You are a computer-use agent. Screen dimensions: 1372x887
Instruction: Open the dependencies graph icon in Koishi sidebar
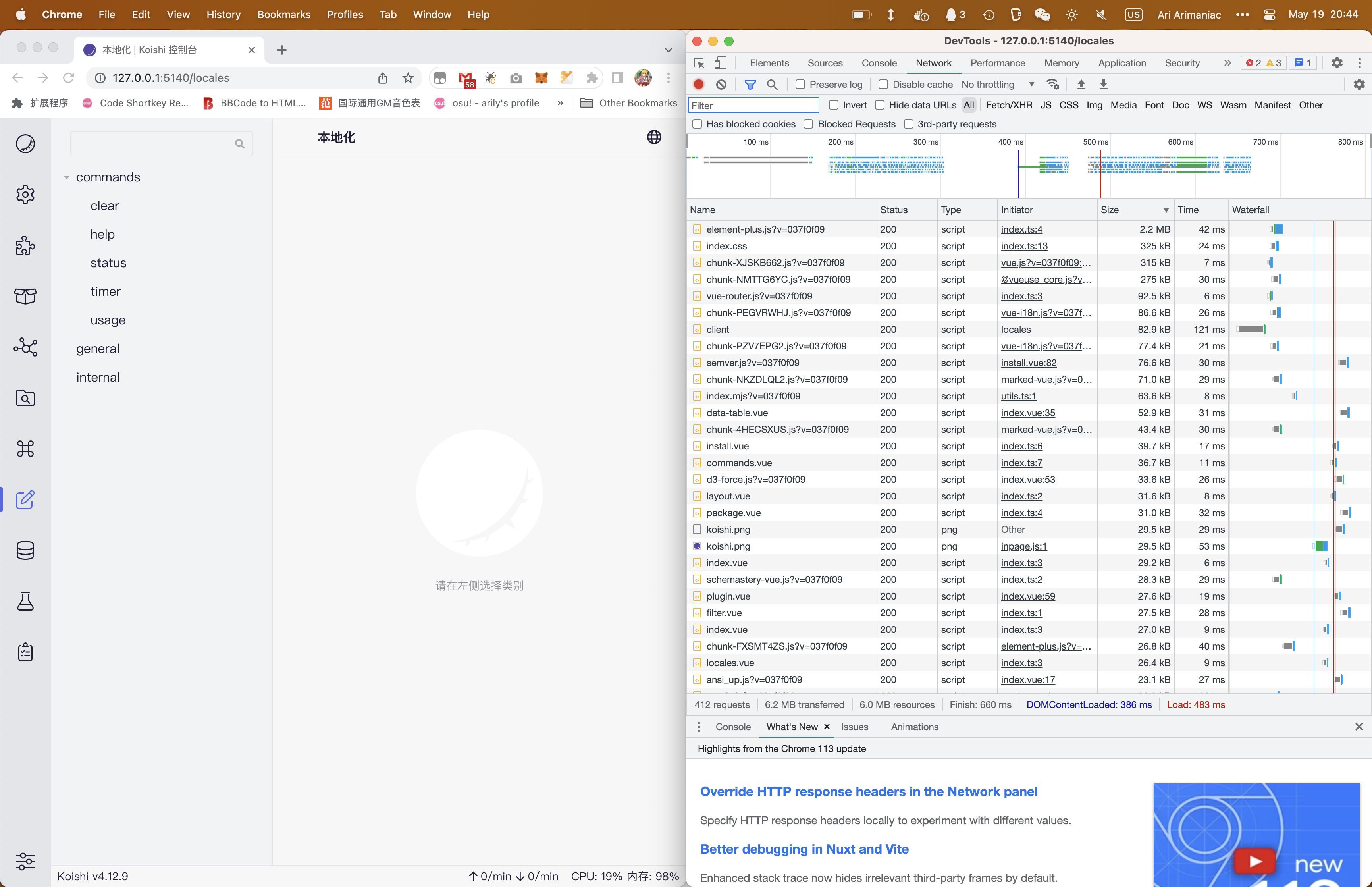[25, 347]
